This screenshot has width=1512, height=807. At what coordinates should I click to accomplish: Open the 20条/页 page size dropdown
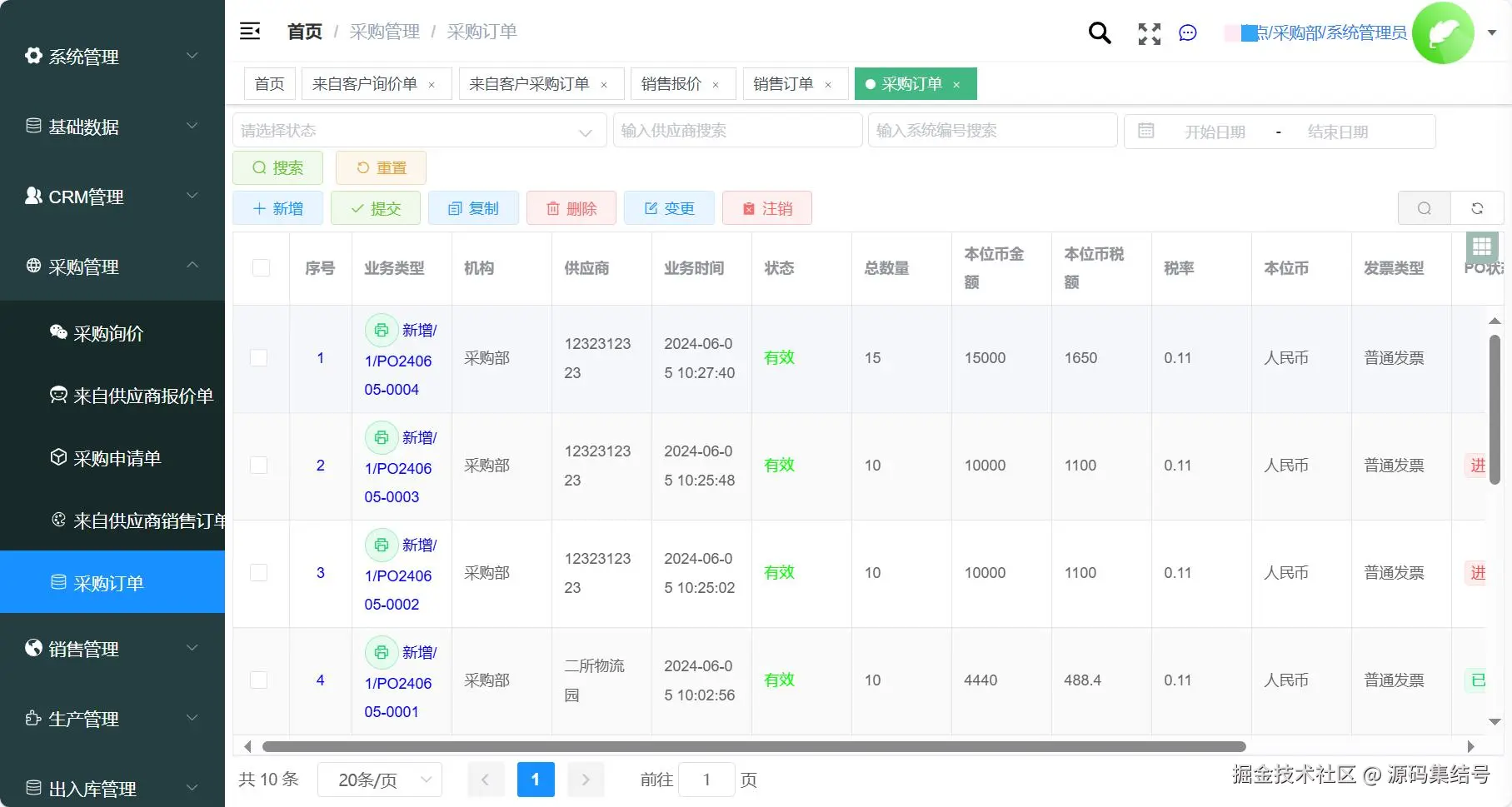point(379,780)
